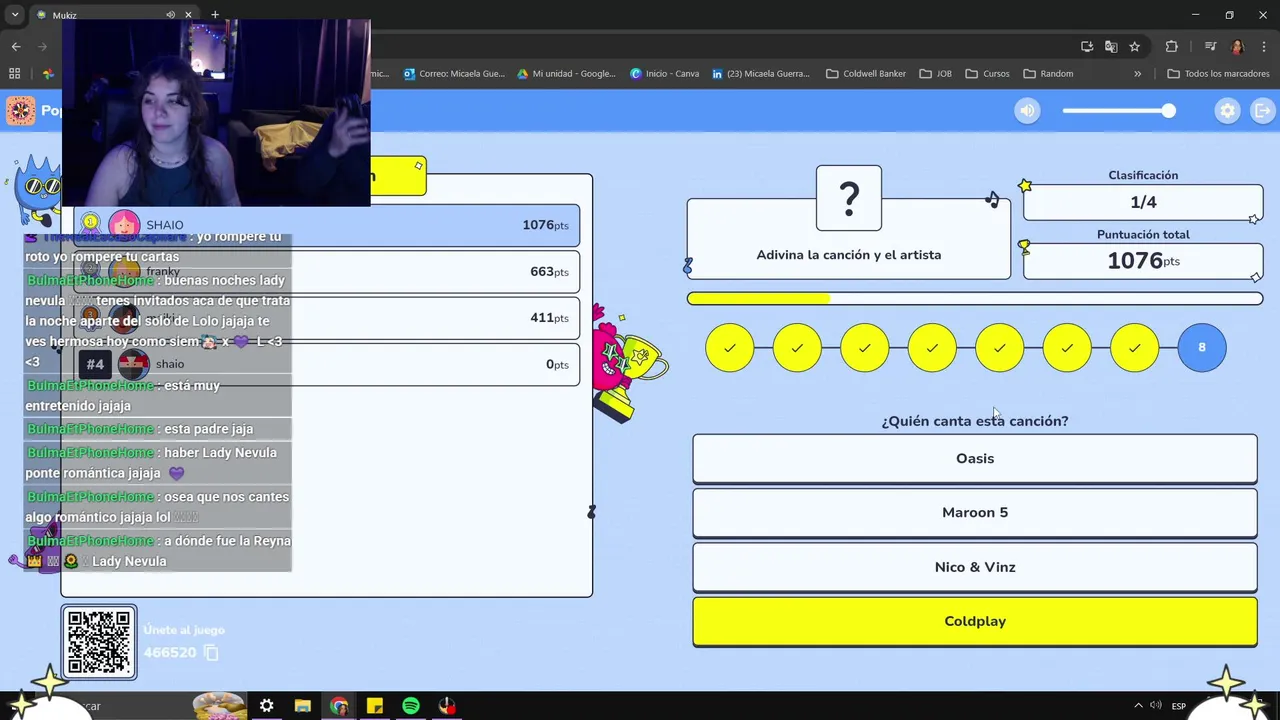The height and width of the screenshot is (720, 1280).
Task: Bookmark this page with the star icon
Action: [x=1135, y=46]
